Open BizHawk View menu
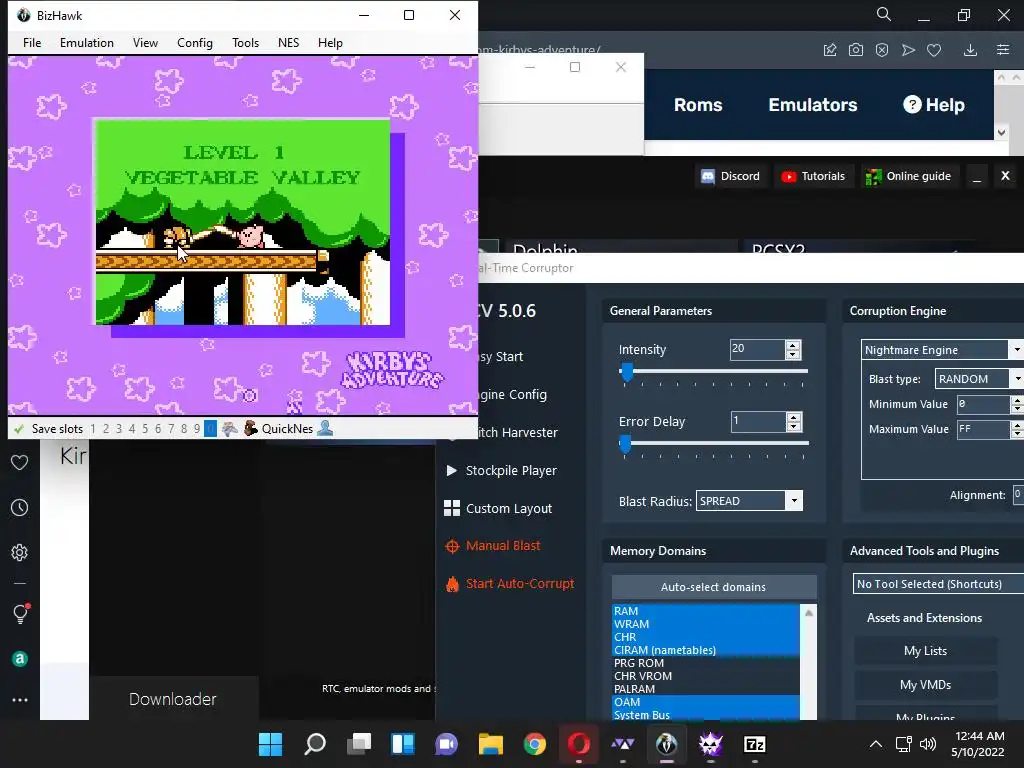Viewport: 1024px width, 768px height. point(145,42)
